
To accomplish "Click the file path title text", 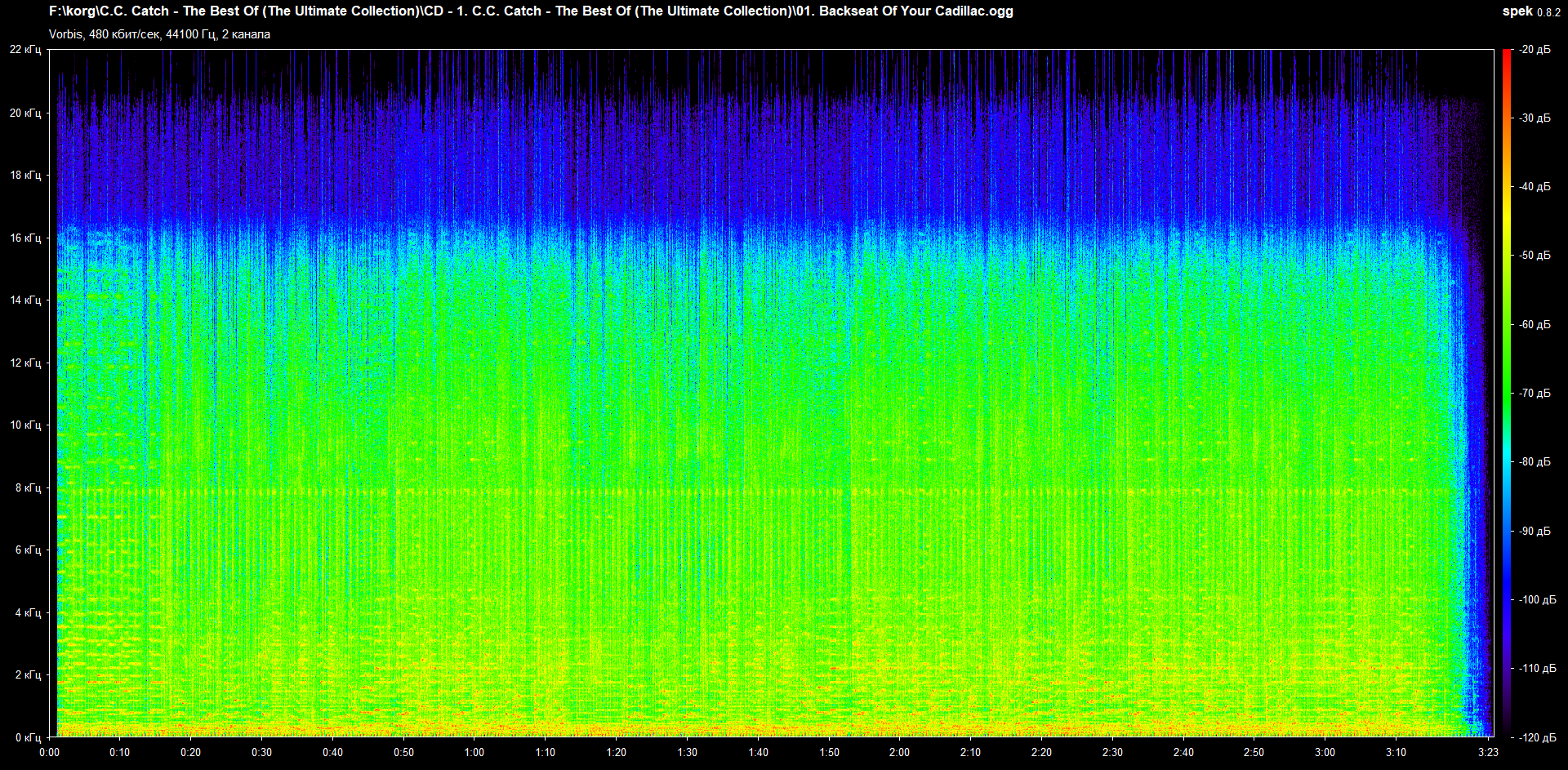I will 531,11.
